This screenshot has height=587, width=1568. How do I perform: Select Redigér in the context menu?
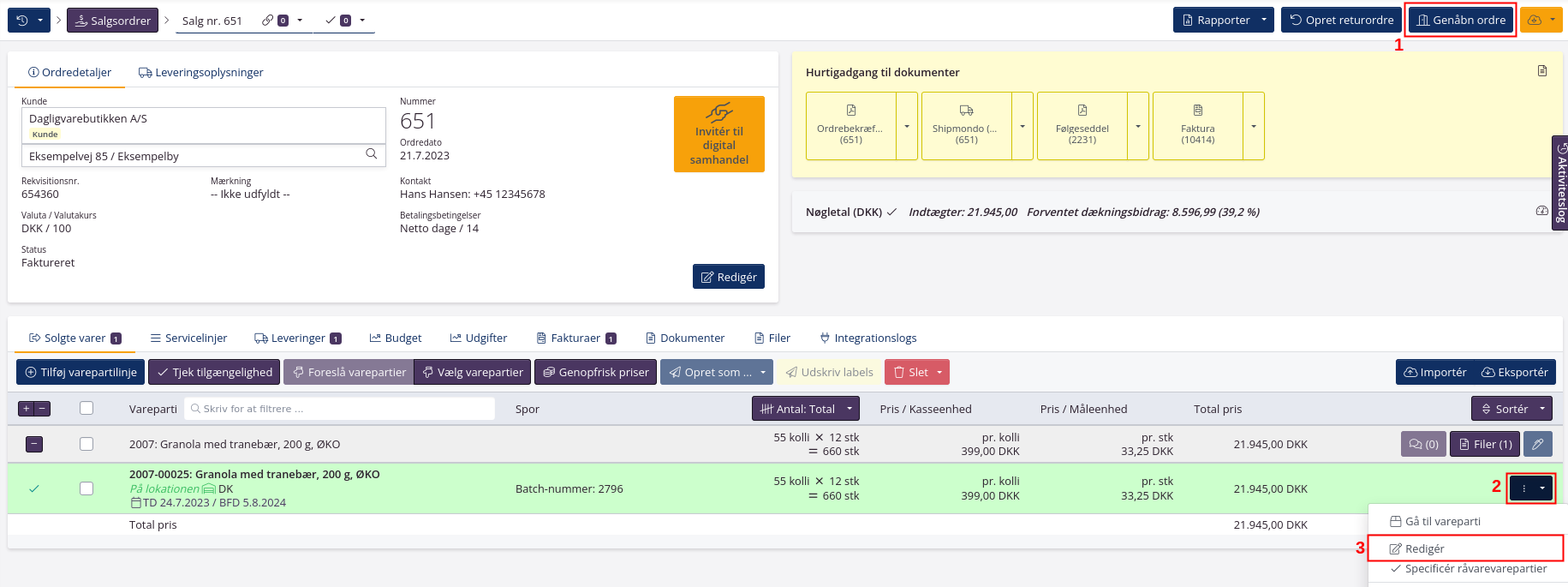click(1425, 548)
